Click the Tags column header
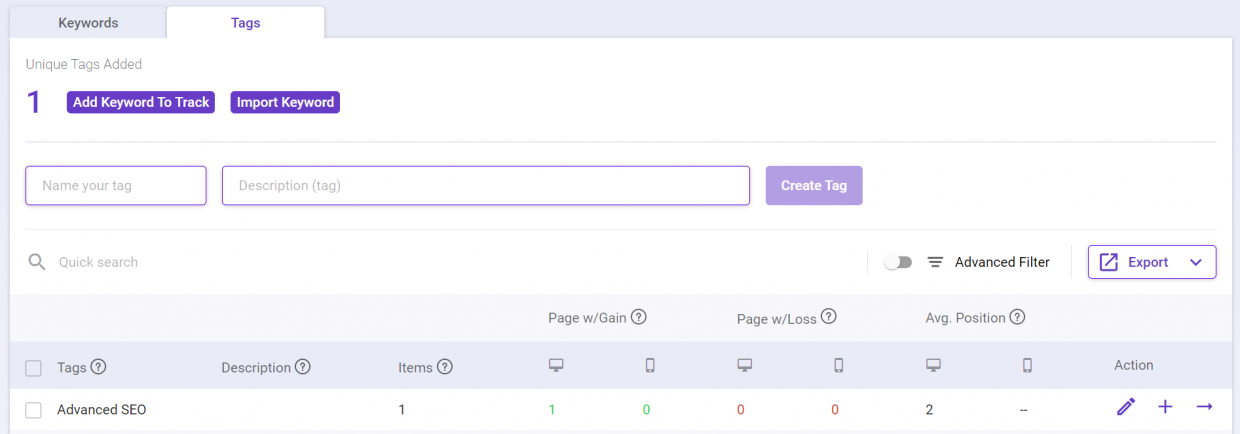 tap(72, 368)
